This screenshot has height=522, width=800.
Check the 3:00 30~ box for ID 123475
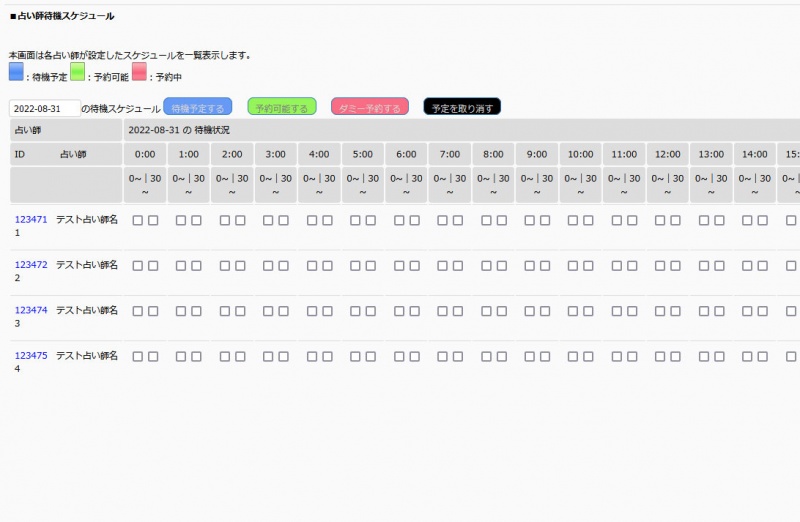(284, 356)
